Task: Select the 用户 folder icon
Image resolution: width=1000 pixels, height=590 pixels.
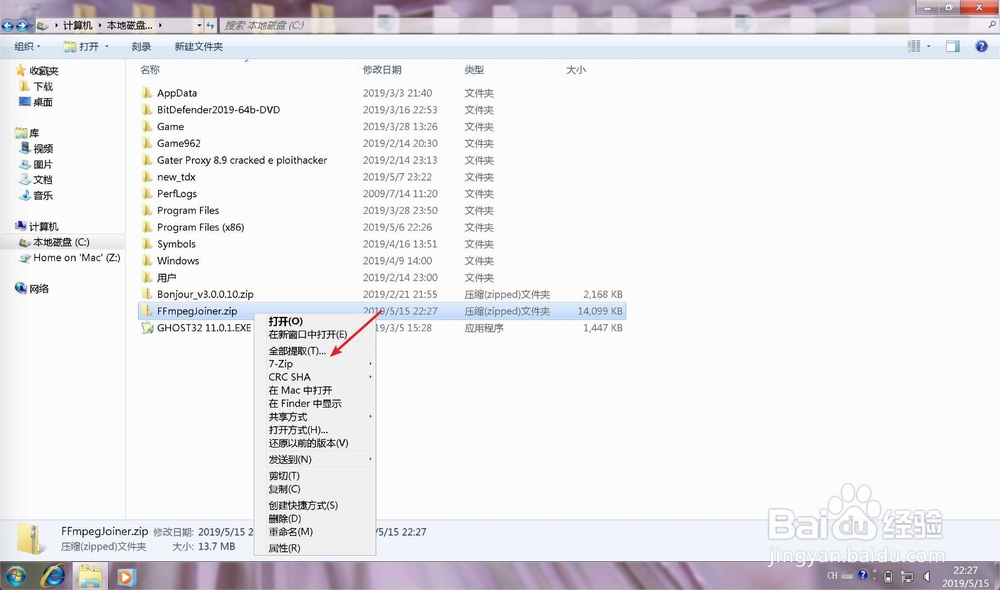Action: pyautogui.click(x=147, y=277)
